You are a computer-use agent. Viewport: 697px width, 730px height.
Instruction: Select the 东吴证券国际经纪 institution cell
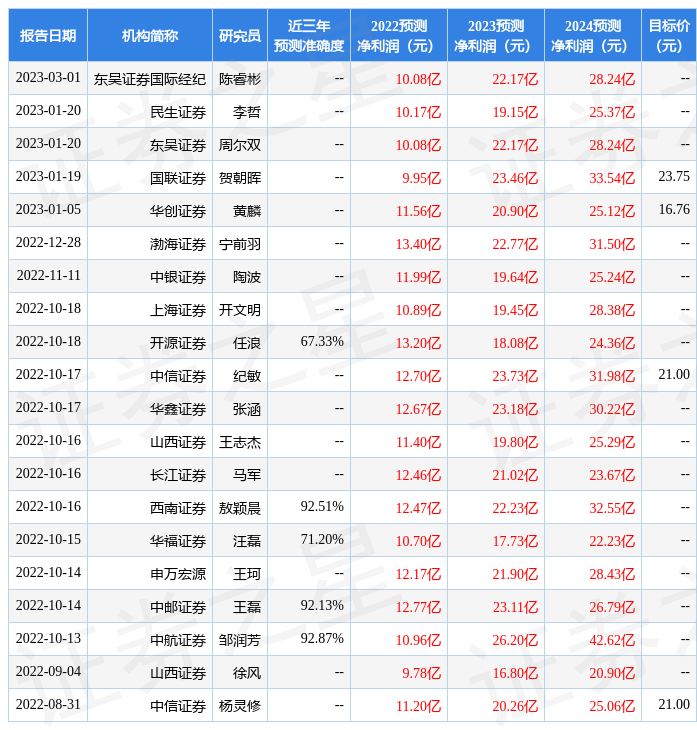[150, 79]
